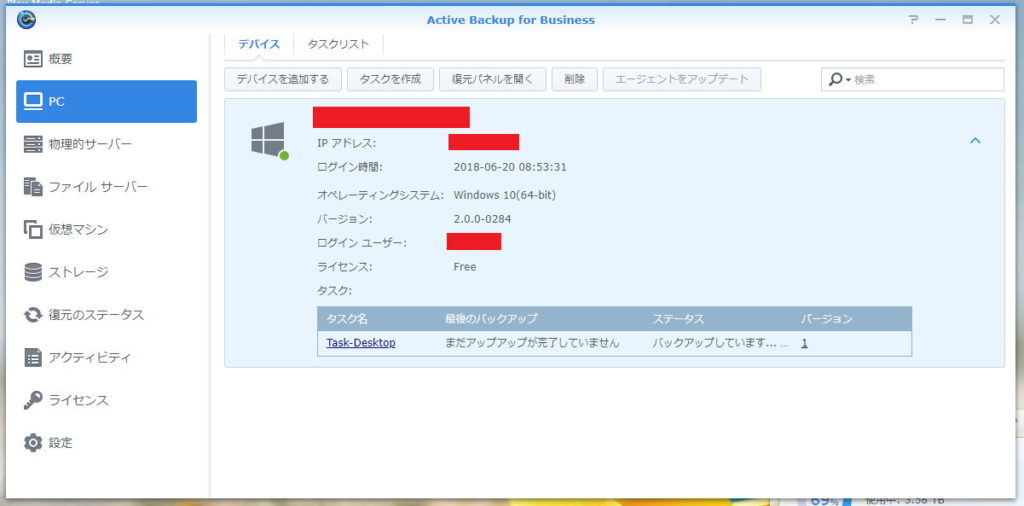This screenshot has height=506, width=1024.
Task: Open 復元のステータス in the sidebar
Action: (x=106, y=315)
